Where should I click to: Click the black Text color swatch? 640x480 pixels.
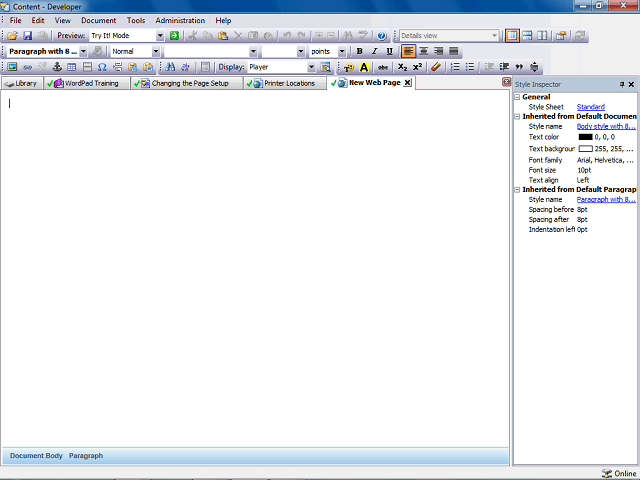[x=585, y=137]
